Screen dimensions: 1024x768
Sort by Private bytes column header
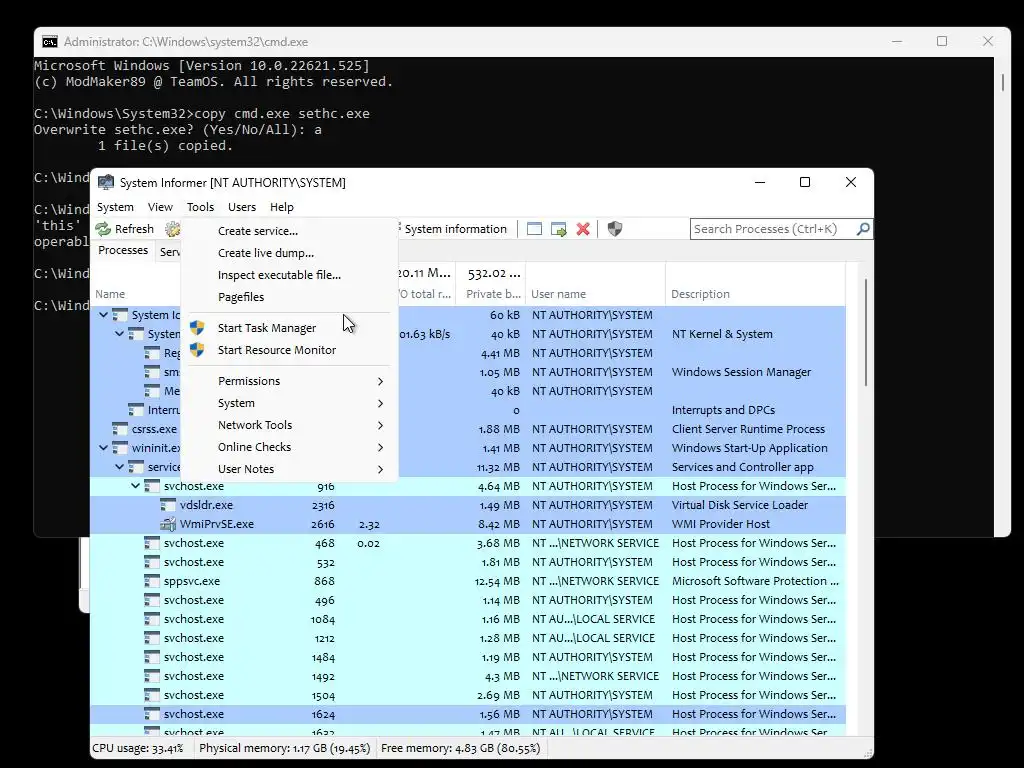pyautogui.click(x=492, y=295)
